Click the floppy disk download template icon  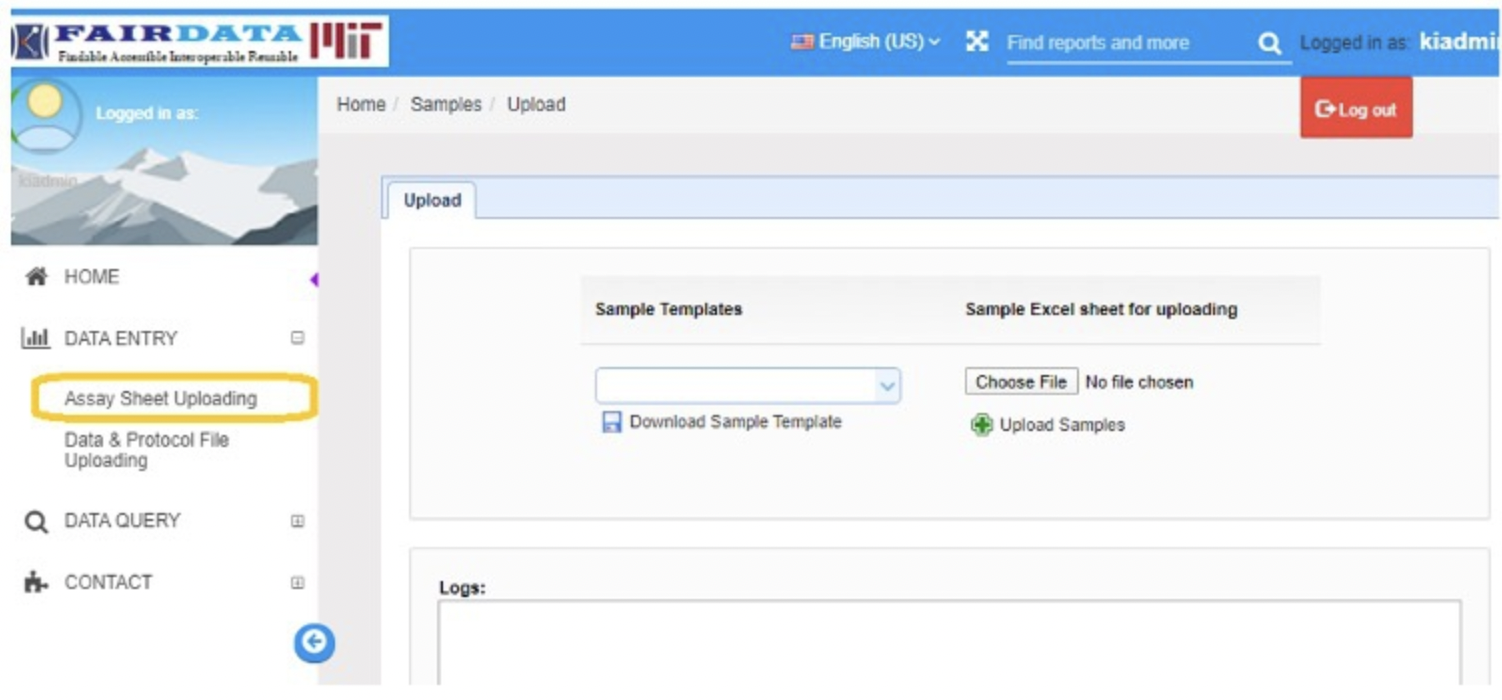[611, 422]
